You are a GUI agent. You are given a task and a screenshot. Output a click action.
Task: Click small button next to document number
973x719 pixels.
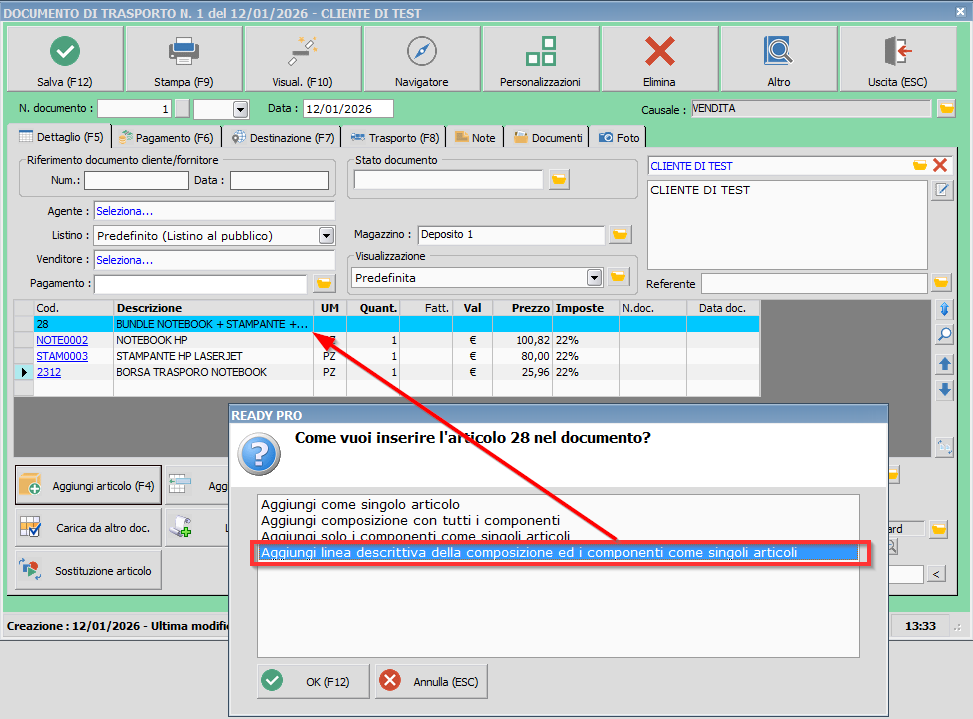coord(182,109)
